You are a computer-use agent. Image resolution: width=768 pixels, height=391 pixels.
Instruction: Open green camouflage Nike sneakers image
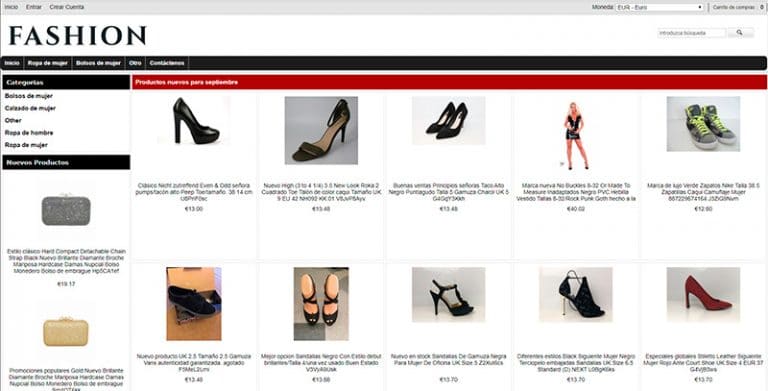click(x=703, y=124)
